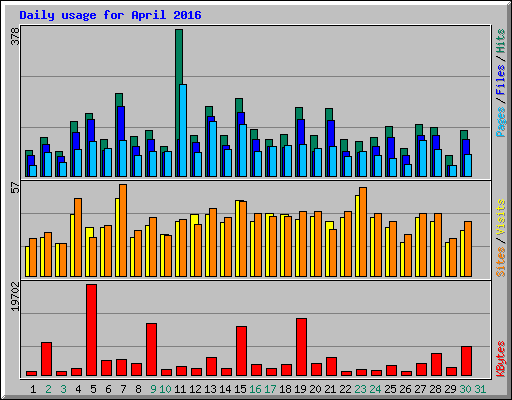This screenshot has height=400, width=512.
Task: Click the Visits legend label
Action: (x=501, y=217)
